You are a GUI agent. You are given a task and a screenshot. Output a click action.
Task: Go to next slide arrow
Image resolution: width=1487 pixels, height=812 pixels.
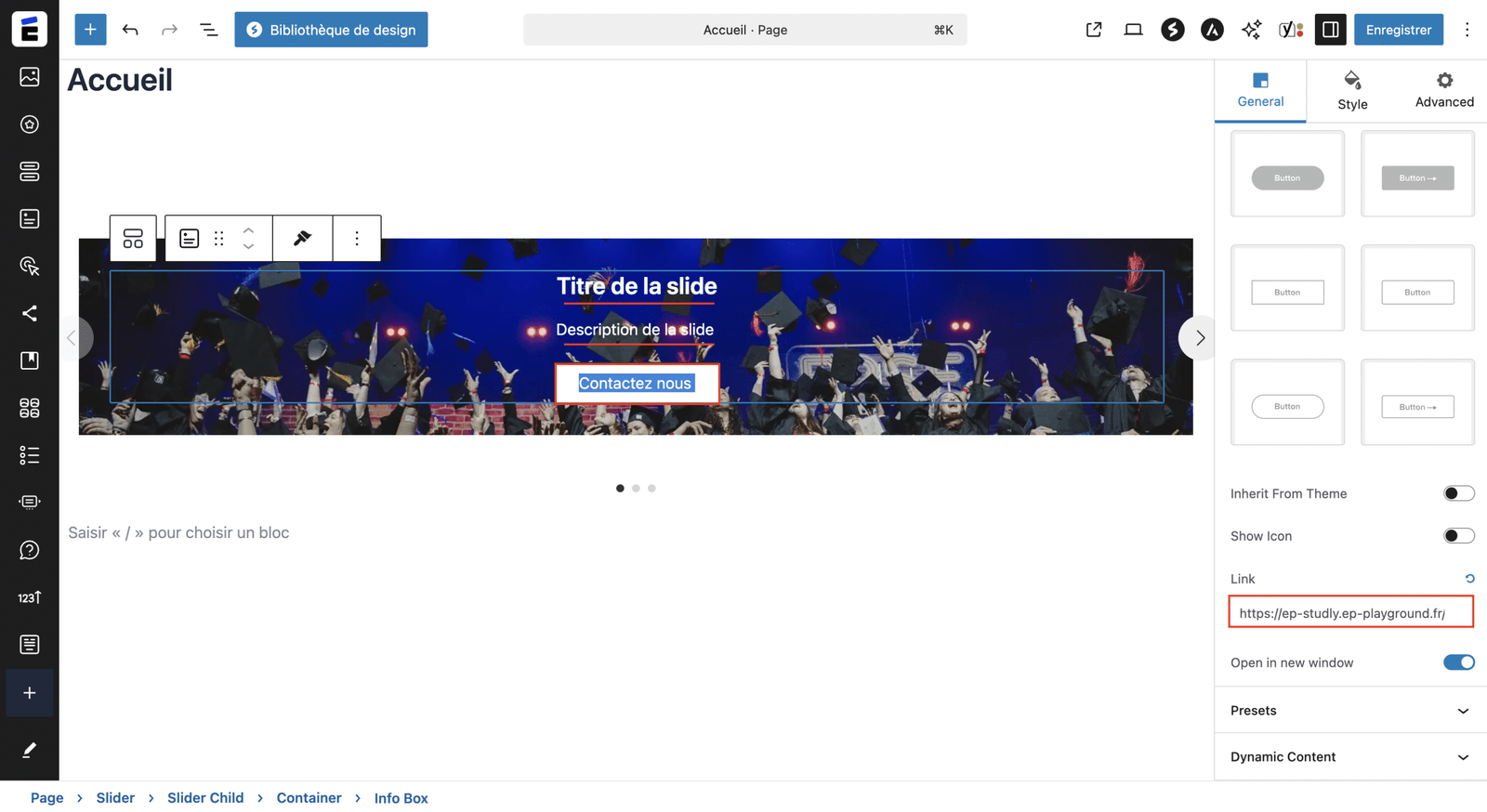[x=1199, y=338]
